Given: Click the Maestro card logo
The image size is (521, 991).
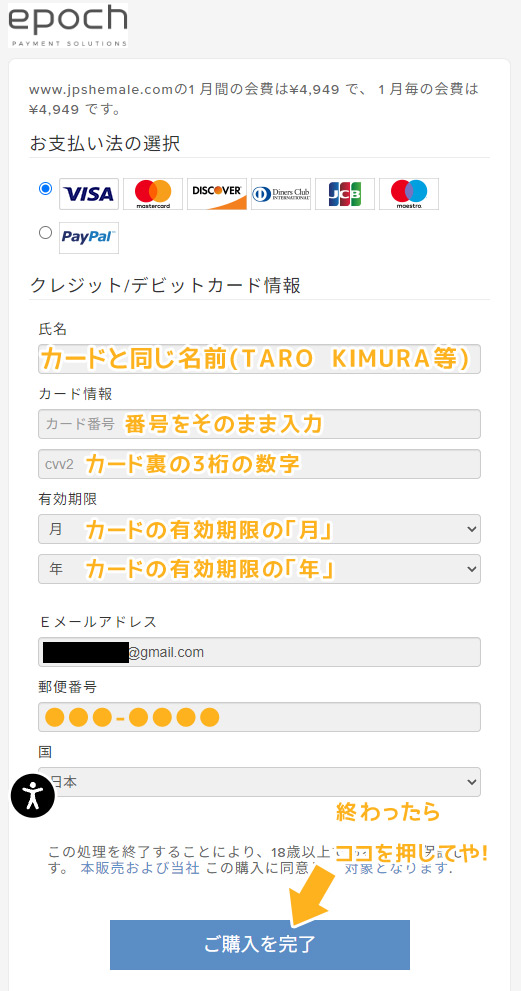Looking at the screenshot, I should click(x=409, y=194).
